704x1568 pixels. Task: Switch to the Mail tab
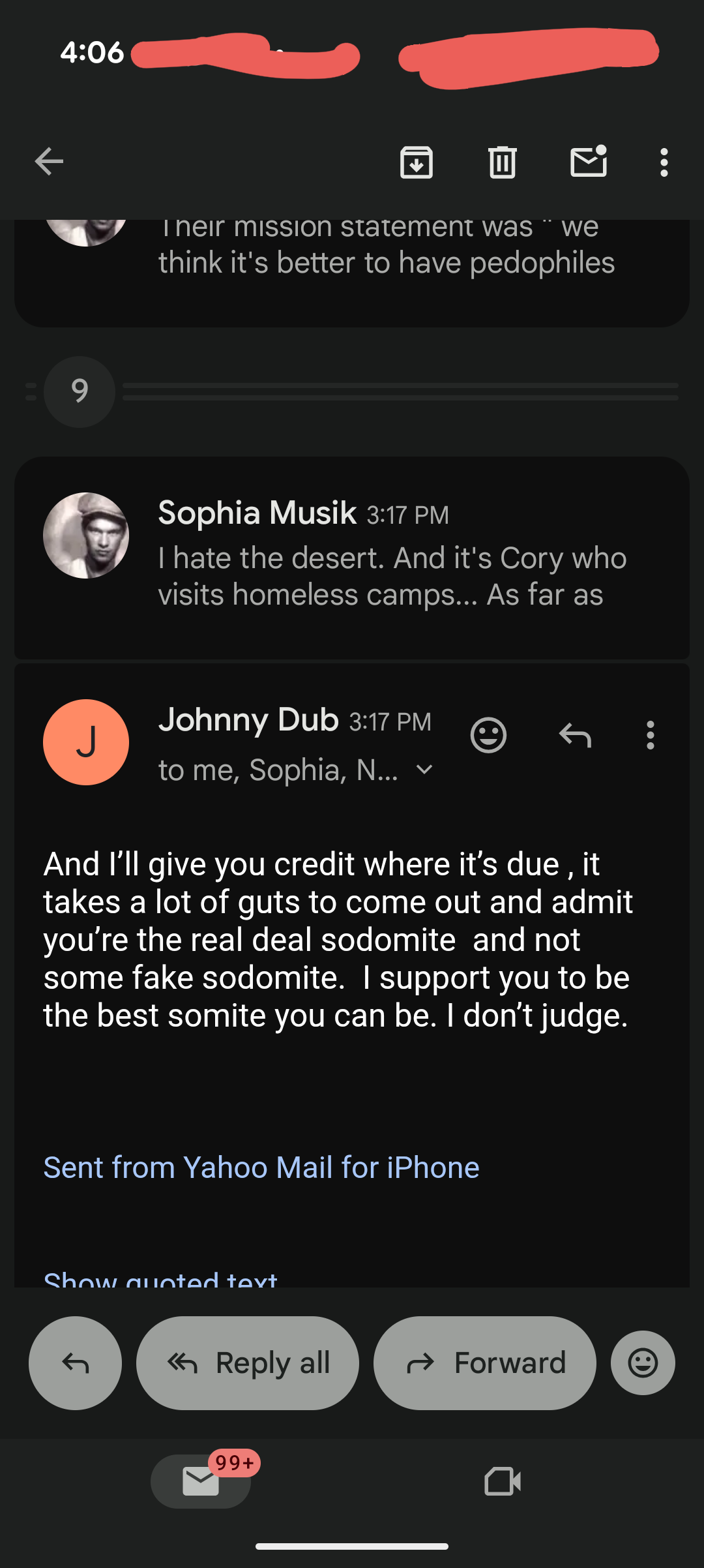click(201, 1481)
